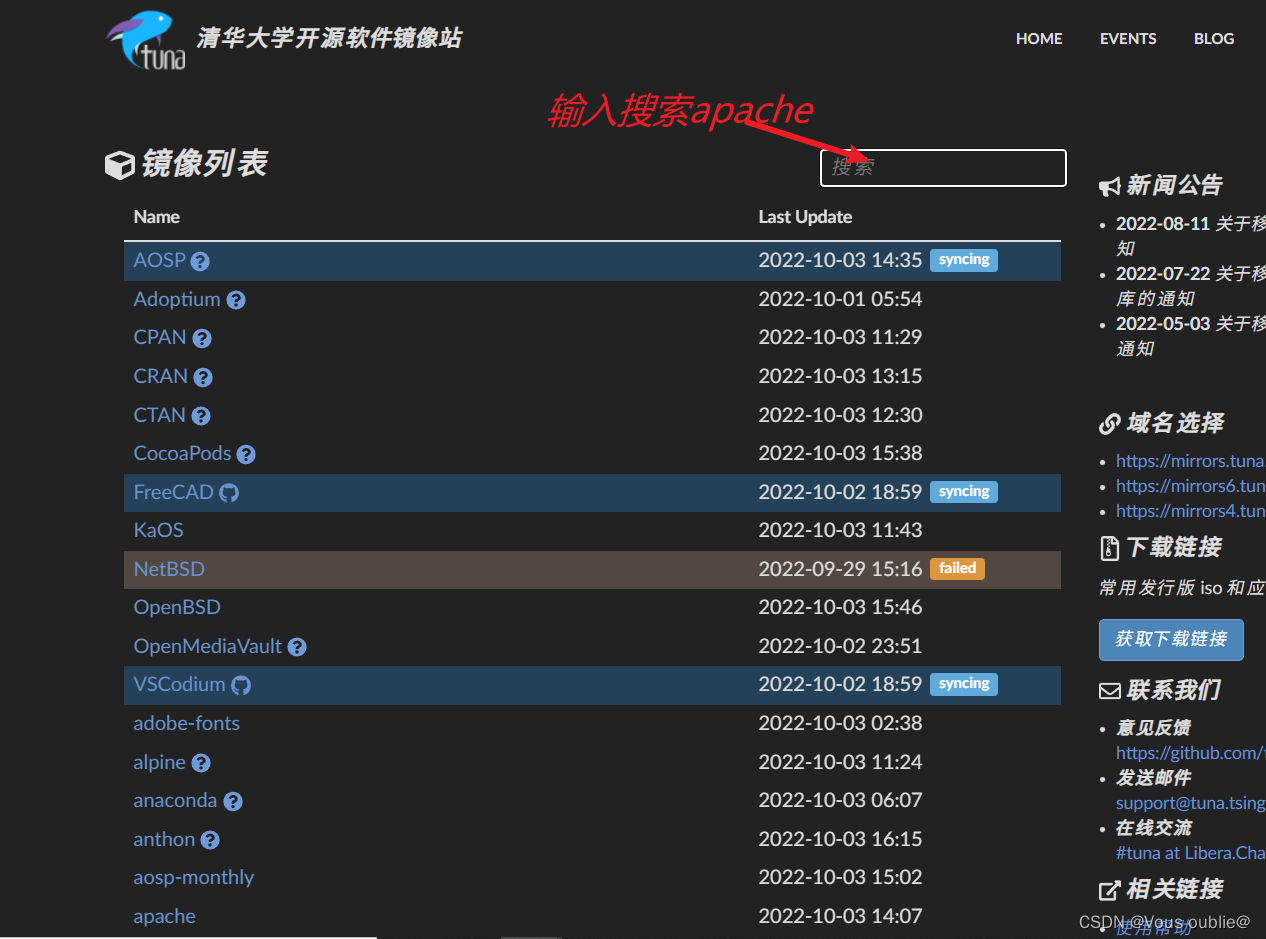Click the syncing badge in VSCodium row
Screen dimensions: 1266x939
coord(964,684)
